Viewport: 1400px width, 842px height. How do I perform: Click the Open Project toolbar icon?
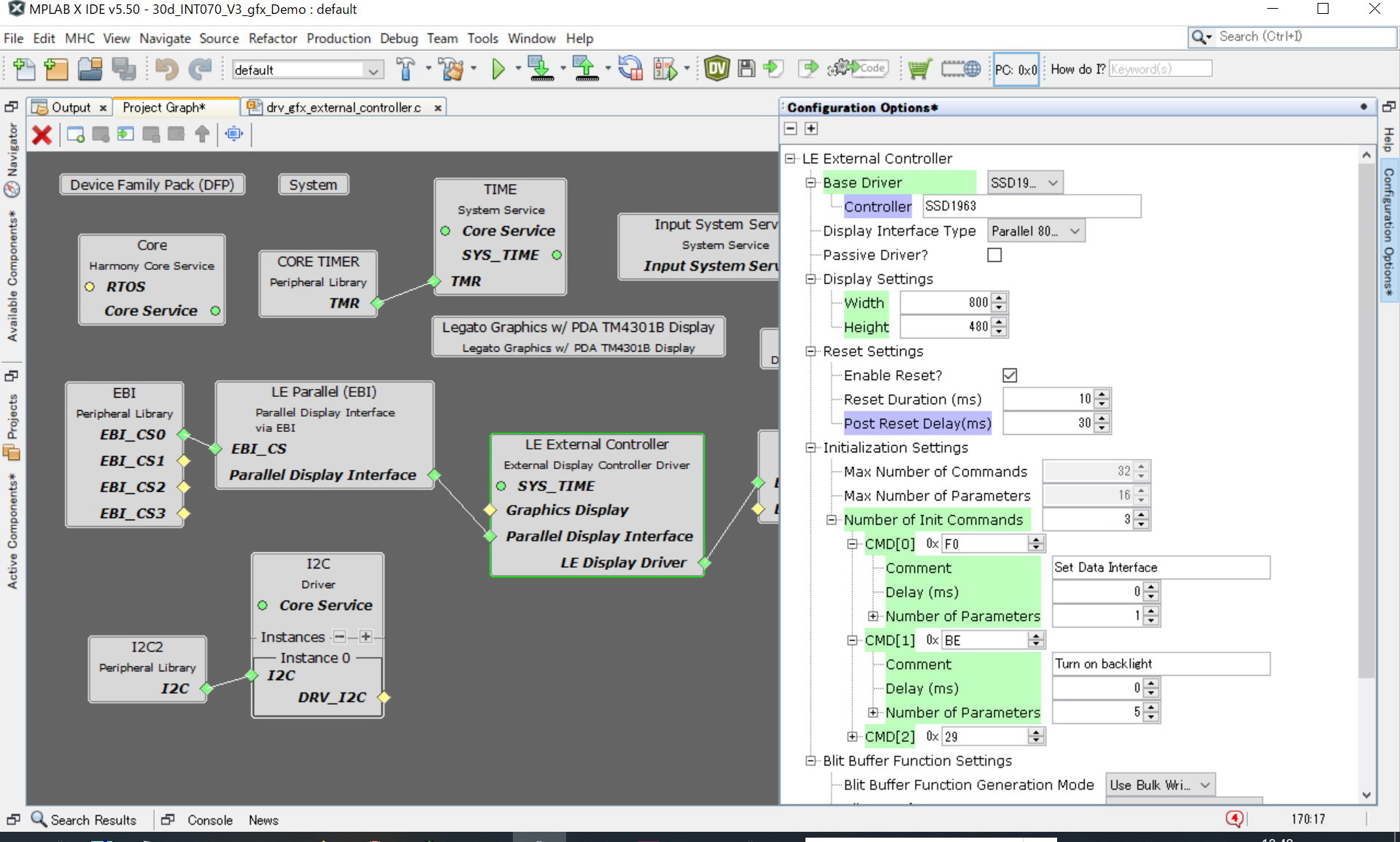(90, 69)
